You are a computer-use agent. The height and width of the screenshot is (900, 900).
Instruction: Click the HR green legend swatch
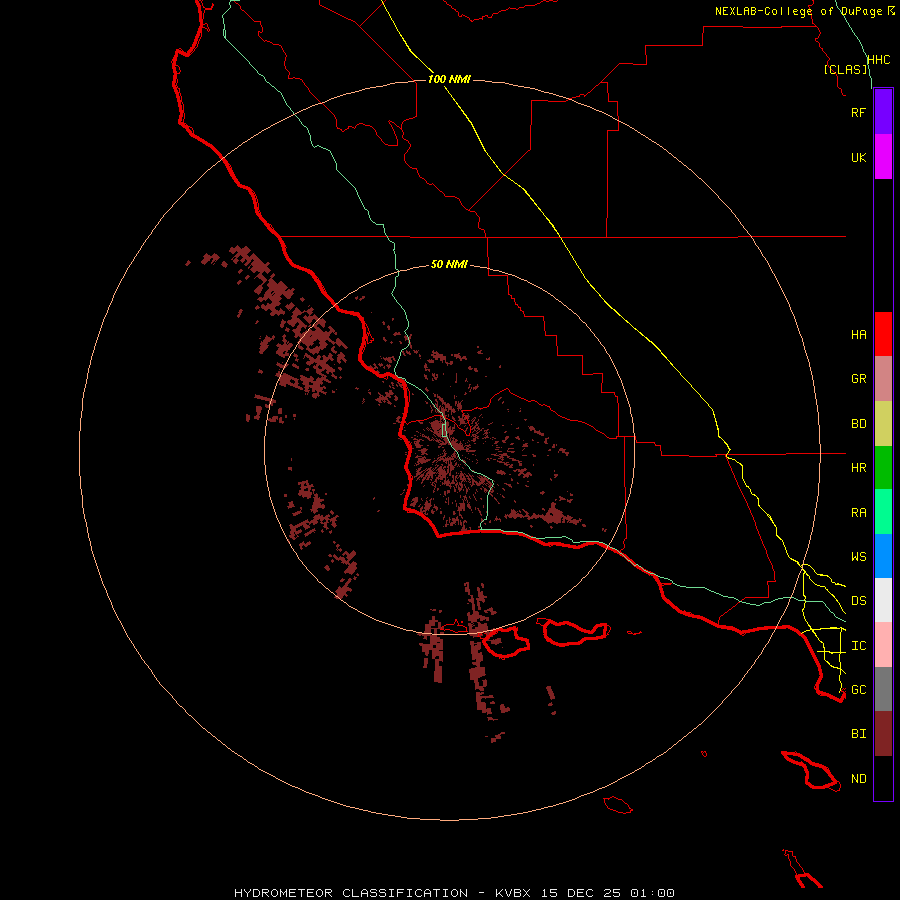click(883, 467)
